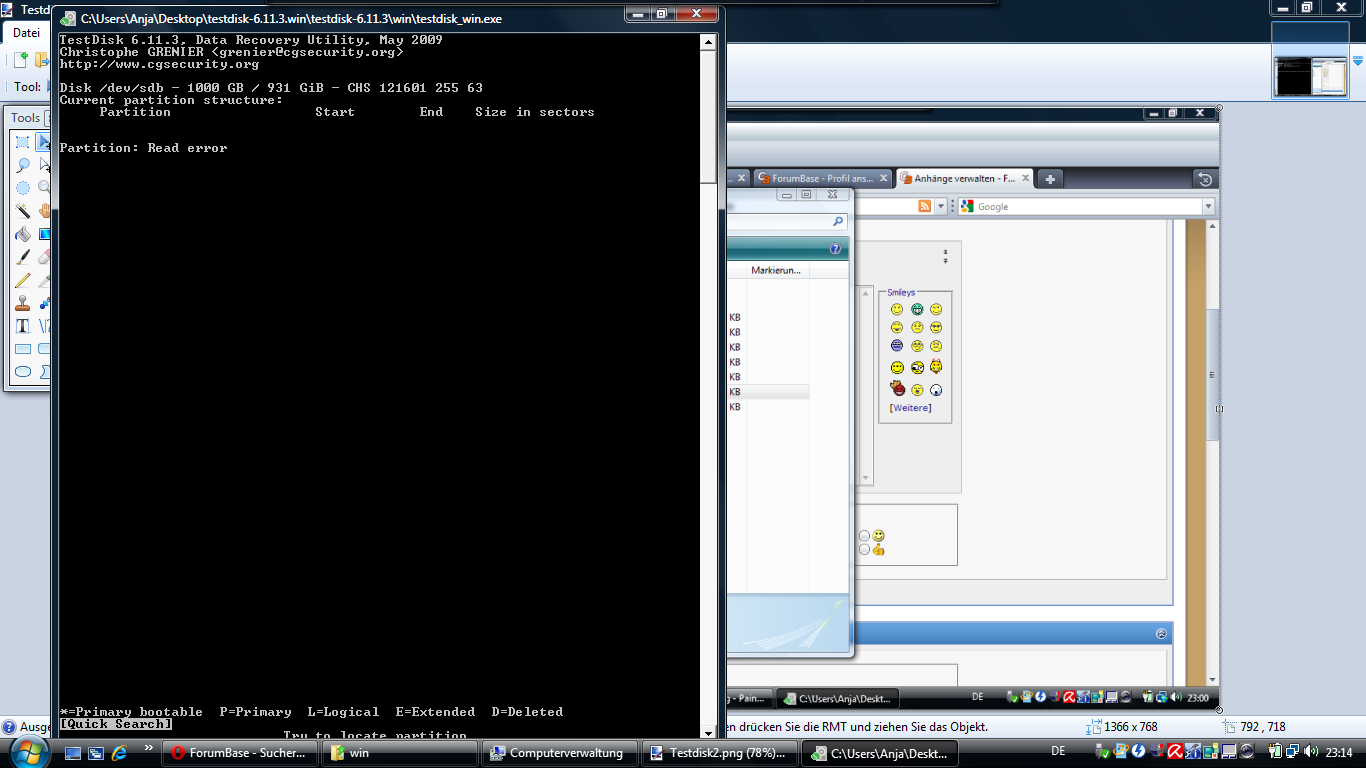Select the Gradient tool
Image resolution: width=1366 pixels, height=768 pixels.
tap(45, 234)
